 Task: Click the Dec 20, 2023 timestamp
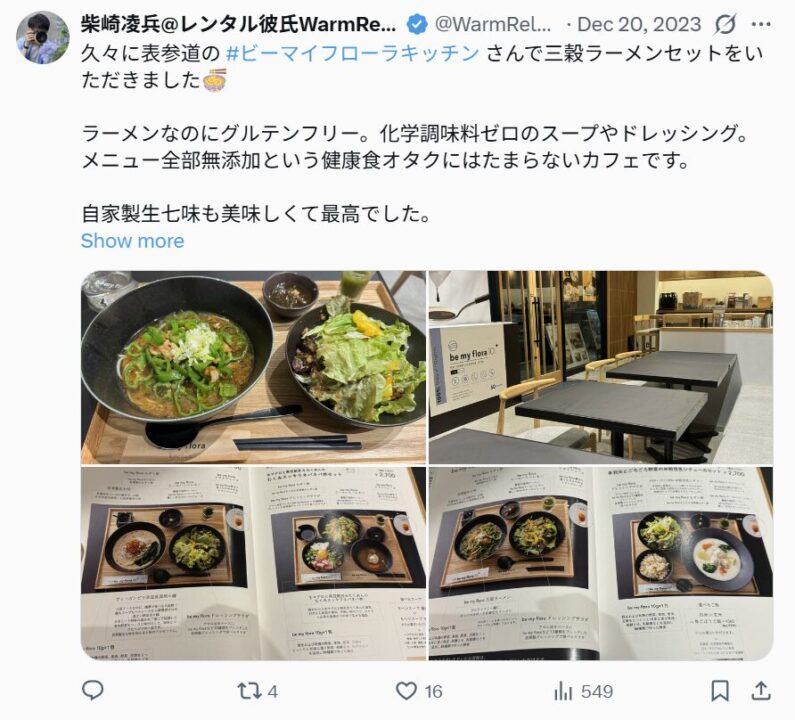(639, 24)
